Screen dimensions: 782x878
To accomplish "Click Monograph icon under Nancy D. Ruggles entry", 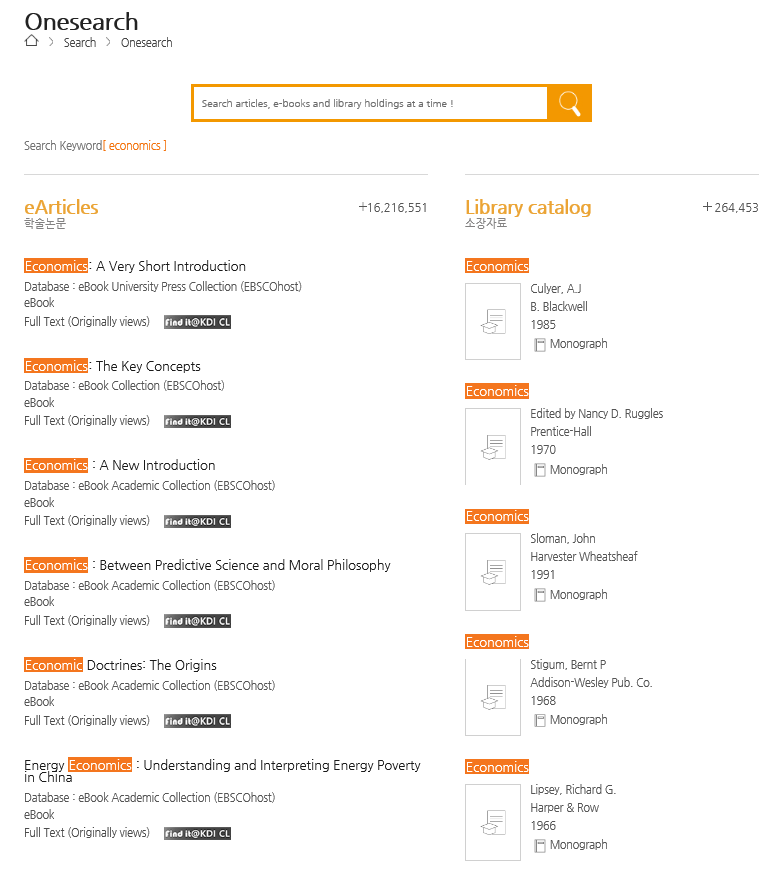I will (x=540, y=470).
